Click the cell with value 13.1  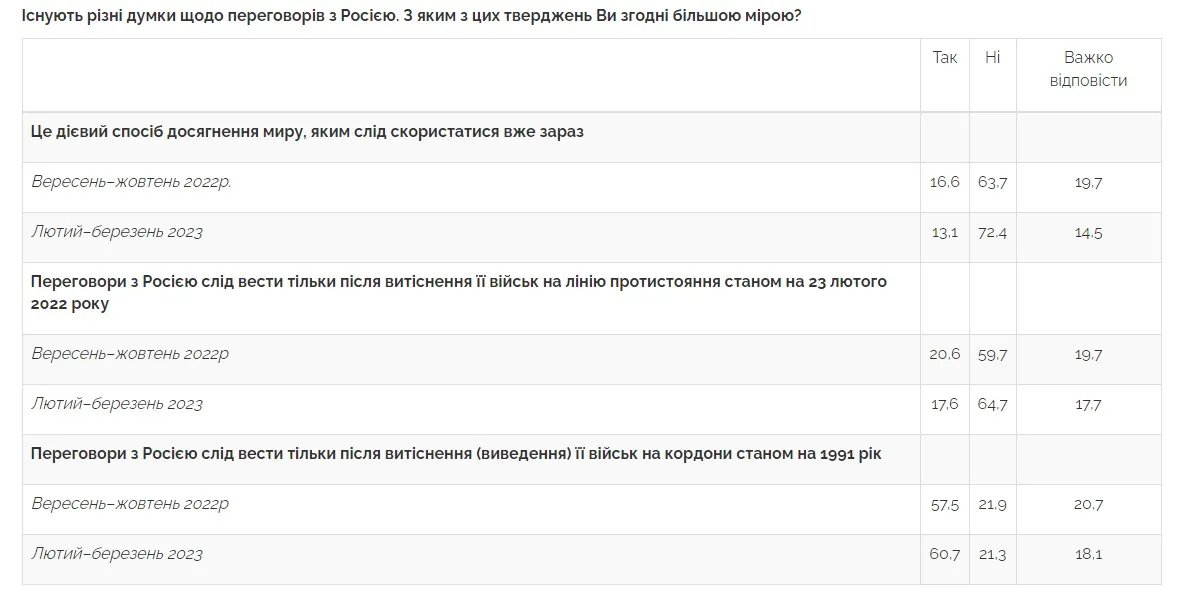point(944,232)
